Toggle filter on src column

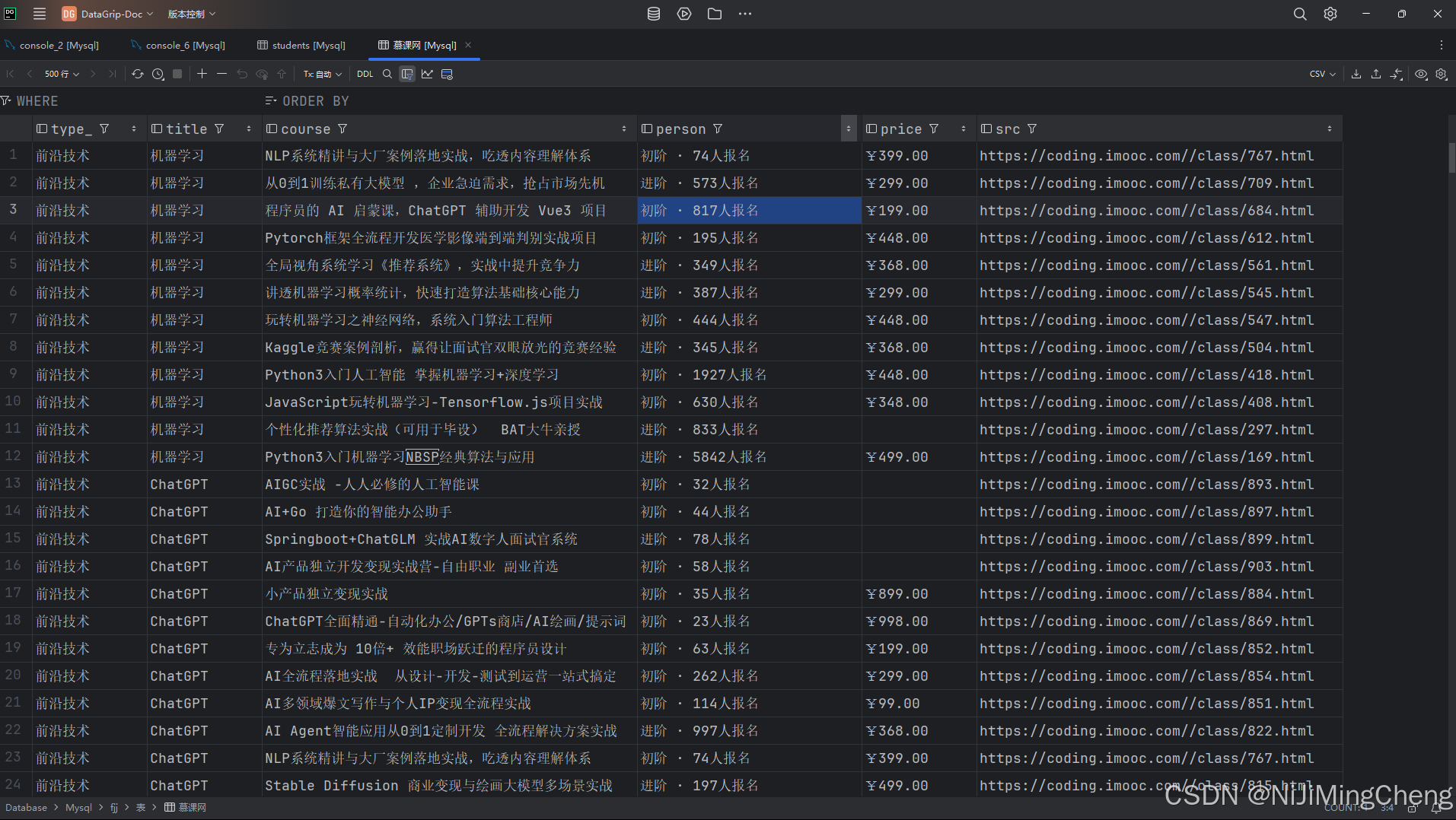pos(1032,129)
